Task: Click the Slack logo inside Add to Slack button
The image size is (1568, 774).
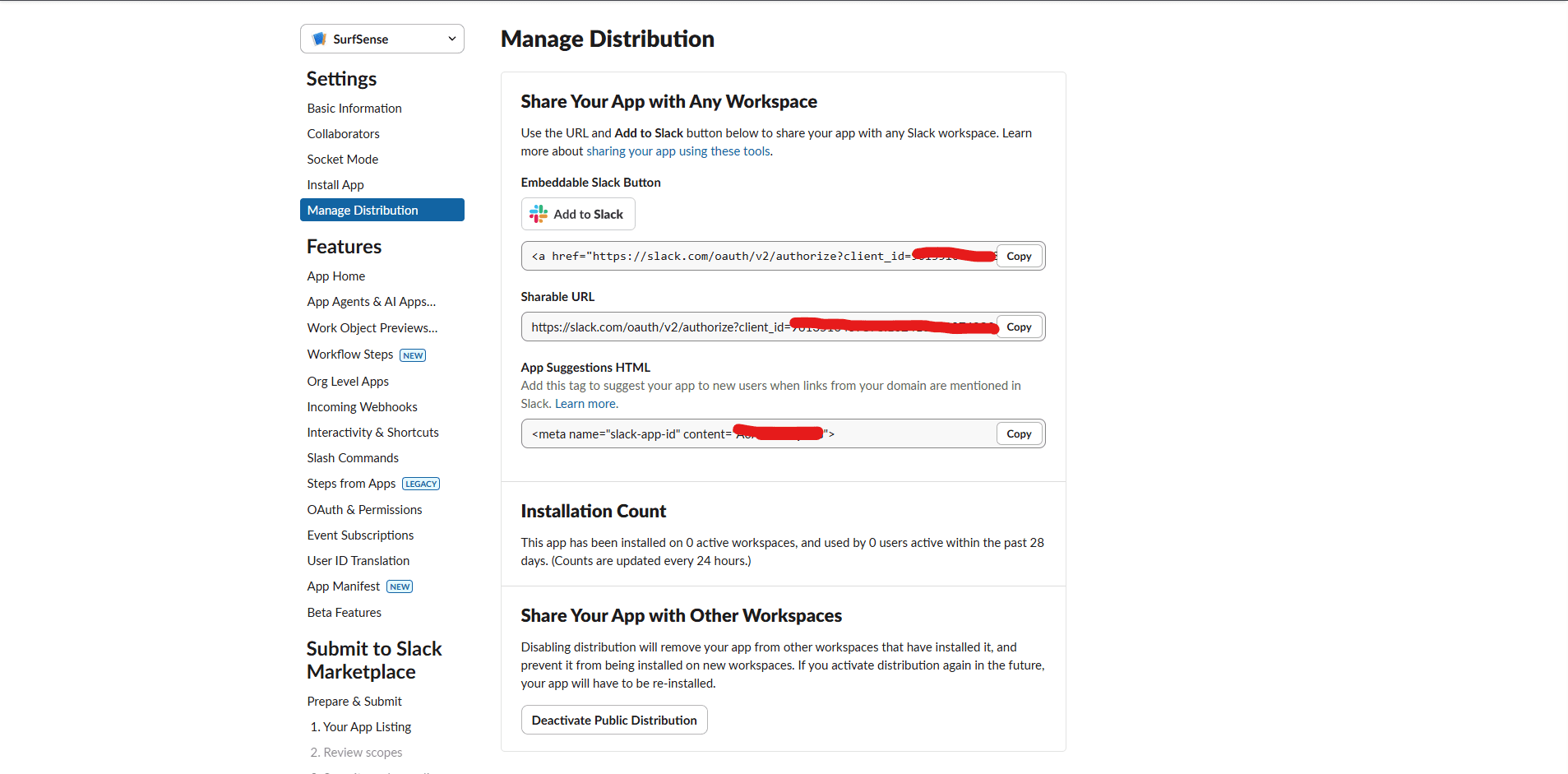Action: coord(538,214)
